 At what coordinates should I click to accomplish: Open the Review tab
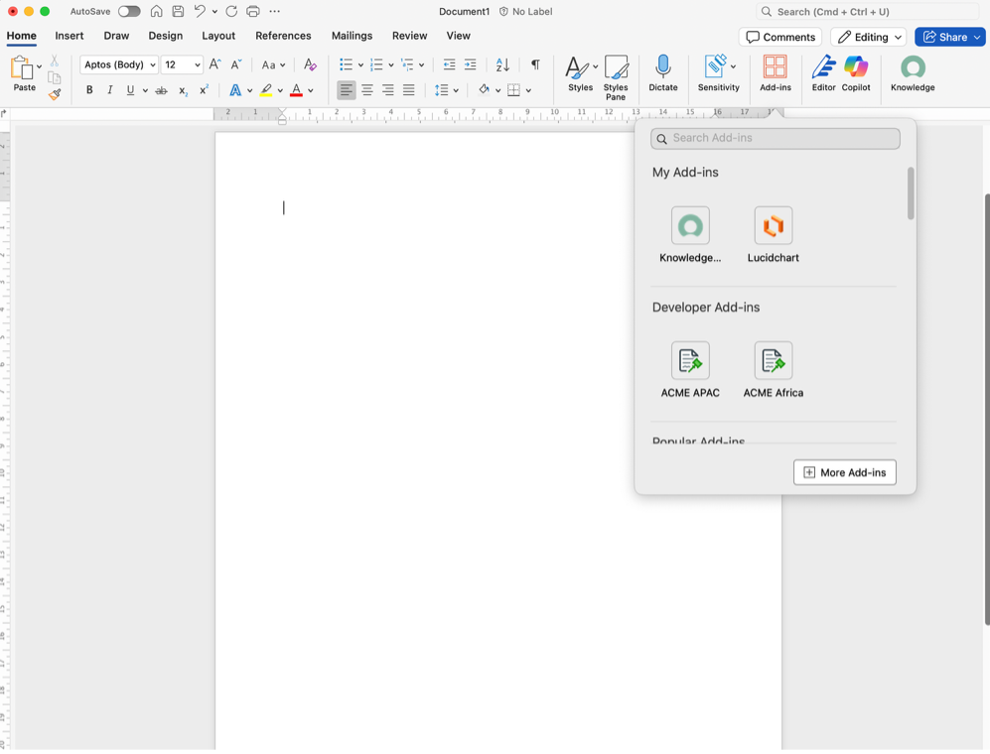(409, 35)
